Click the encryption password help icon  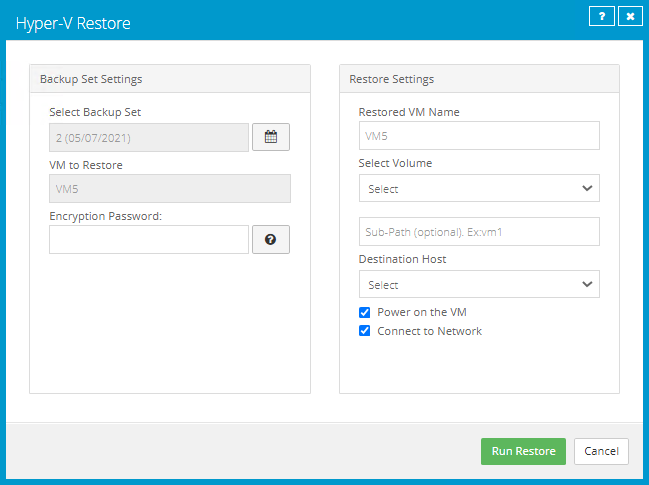tap(270, 240)
